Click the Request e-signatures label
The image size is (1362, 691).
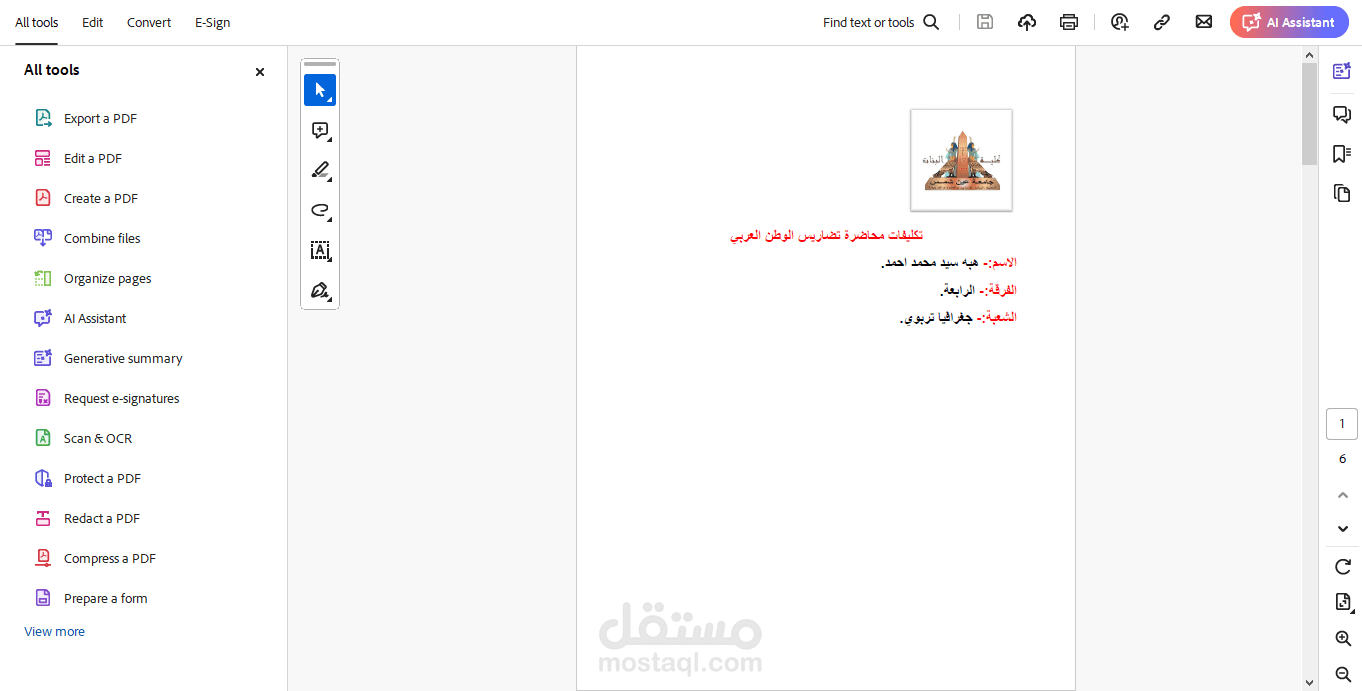pyautogui.click(x=122, y=398)
